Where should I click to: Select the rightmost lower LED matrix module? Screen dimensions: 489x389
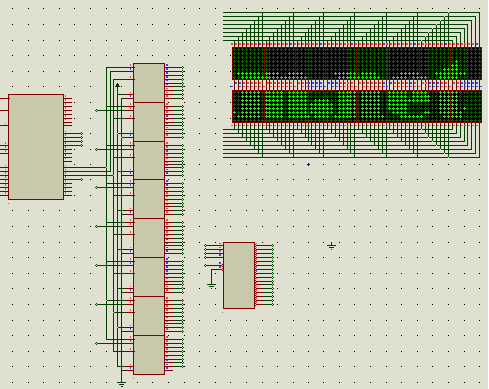(466, 107)
